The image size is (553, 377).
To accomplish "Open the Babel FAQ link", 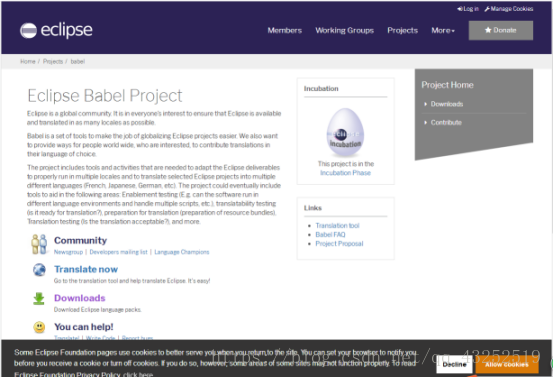I will coord(330,235).
